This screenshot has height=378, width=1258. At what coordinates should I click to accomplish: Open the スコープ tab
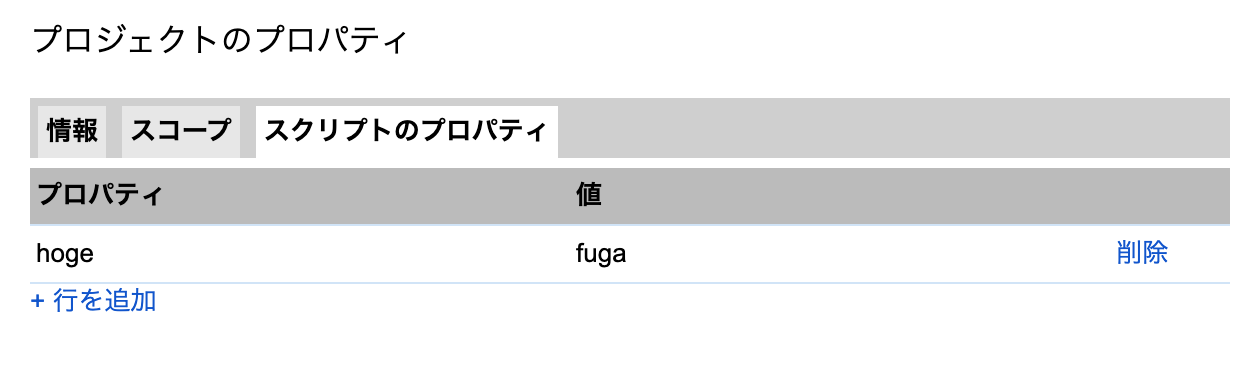pos(181,131)
